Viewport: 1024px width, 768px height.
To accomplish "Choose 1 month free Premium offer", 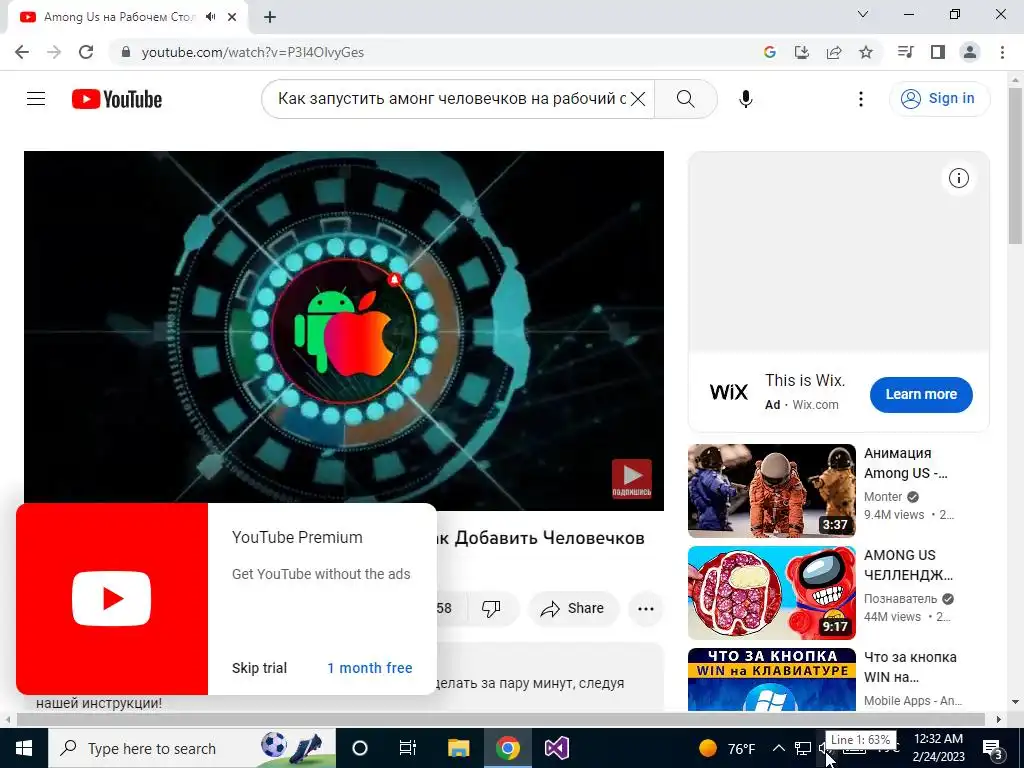I will coord(370,668).
